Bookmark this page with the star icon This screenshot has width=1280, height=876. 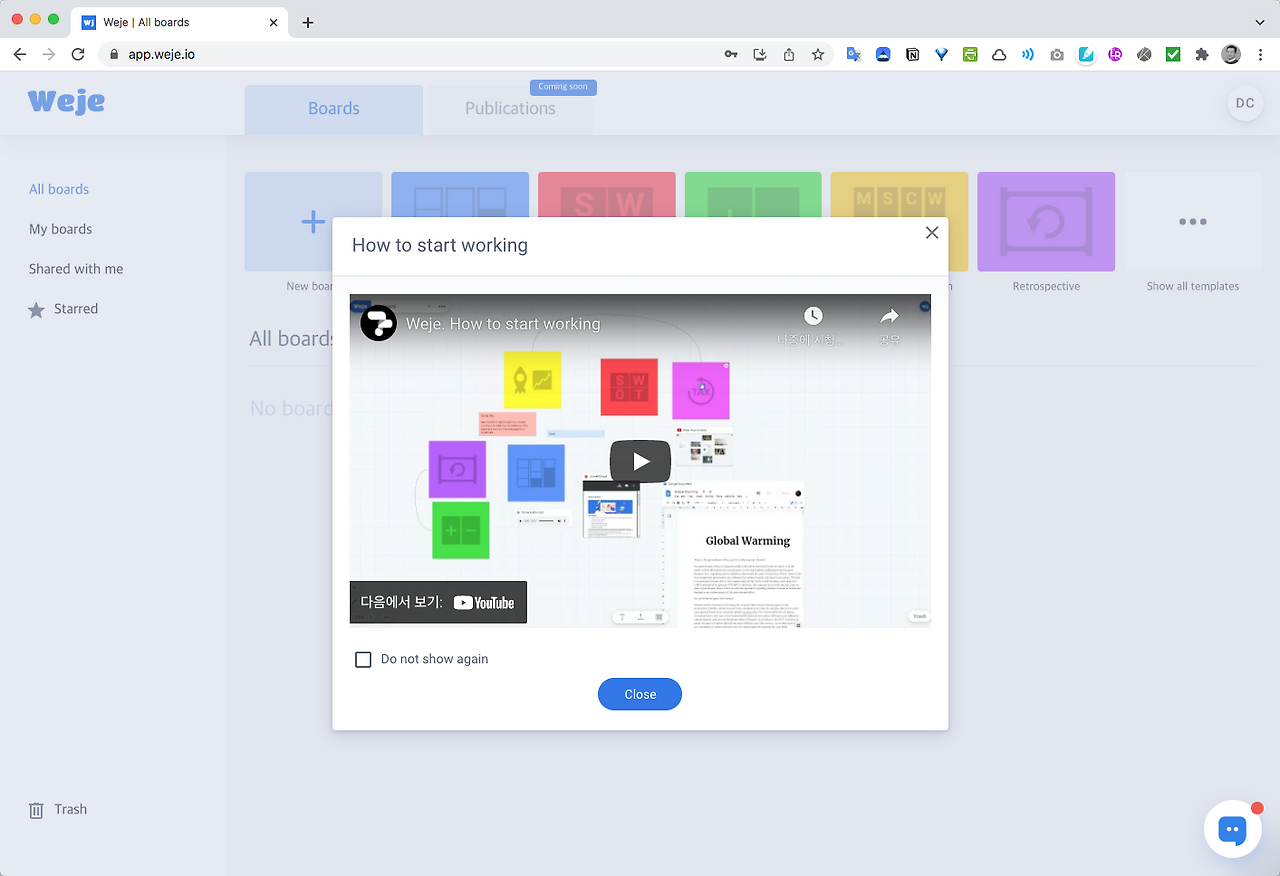coord(818,55)
